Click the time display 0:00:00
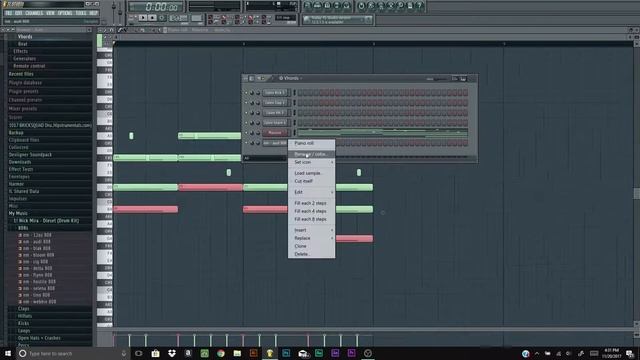The image size is (640, 360). (x=157, y=7)
